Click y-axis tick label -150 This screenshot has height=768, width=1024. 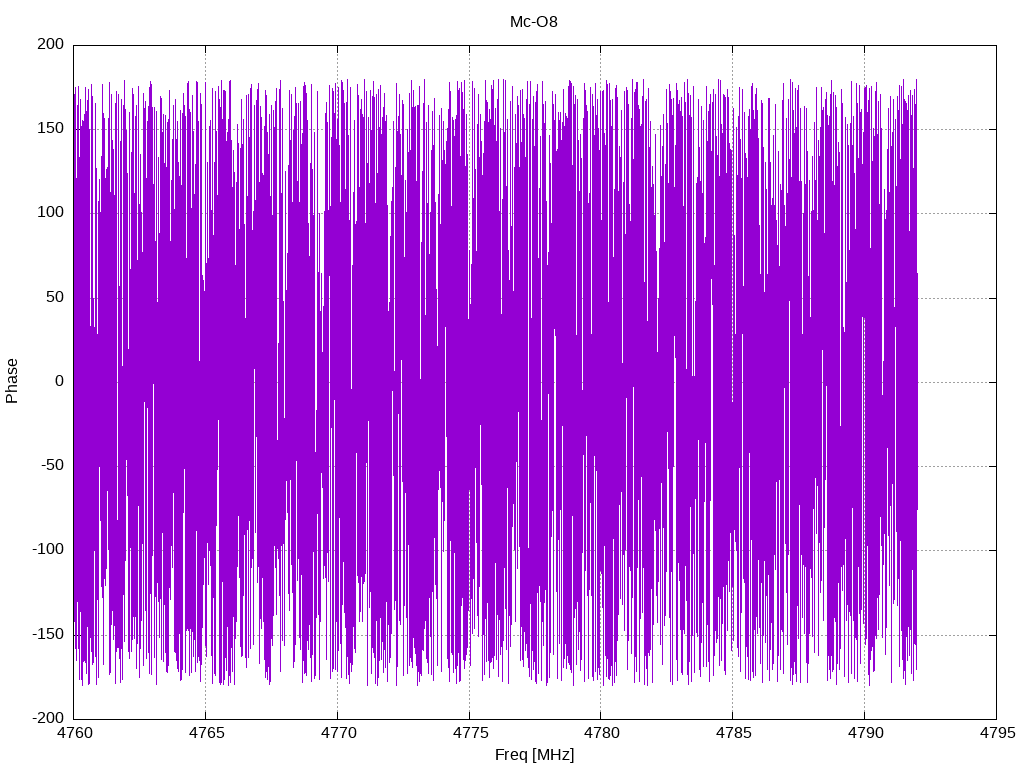pyautogui.click(x=48, y=634)
